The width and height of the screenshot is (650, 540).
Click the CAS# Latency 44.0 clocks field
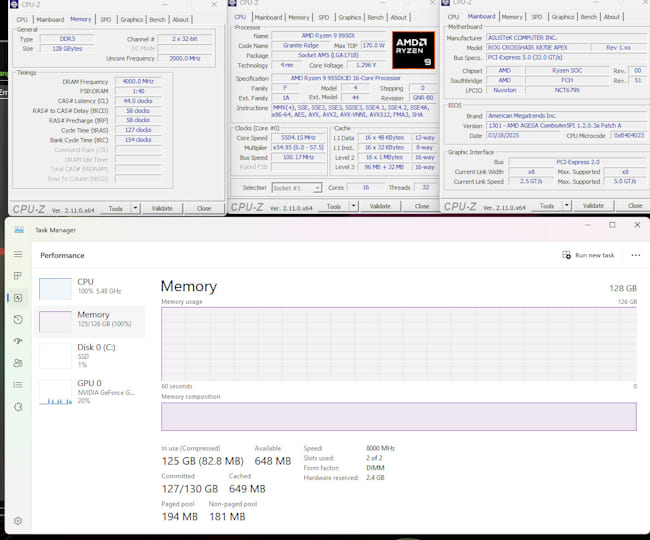pyautogui.click(x=138, y=101)
